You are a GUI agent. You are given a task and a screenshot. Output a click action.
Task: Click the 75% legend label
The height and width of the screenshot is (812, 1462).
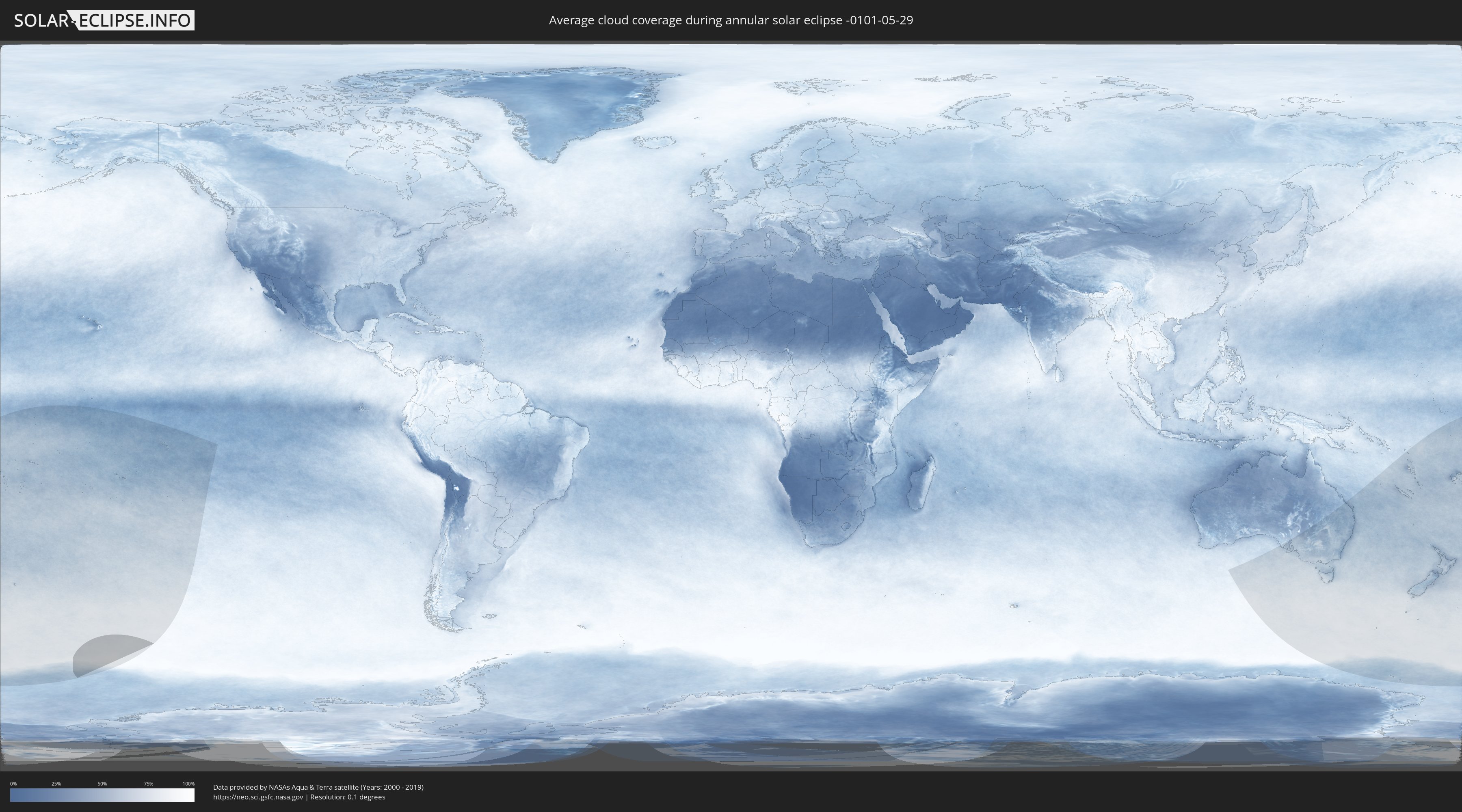coord(148,784)
